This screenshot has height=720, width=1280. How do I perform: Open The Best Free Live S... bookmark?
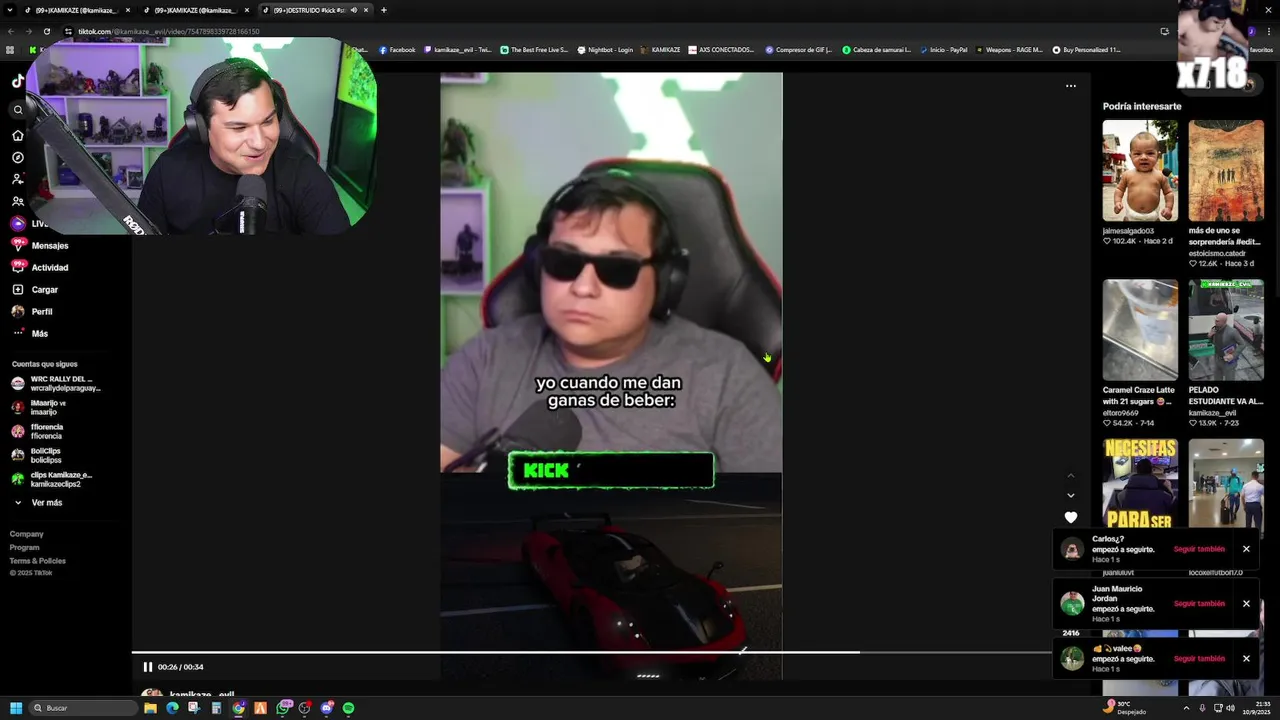click(x=534, y=50)
